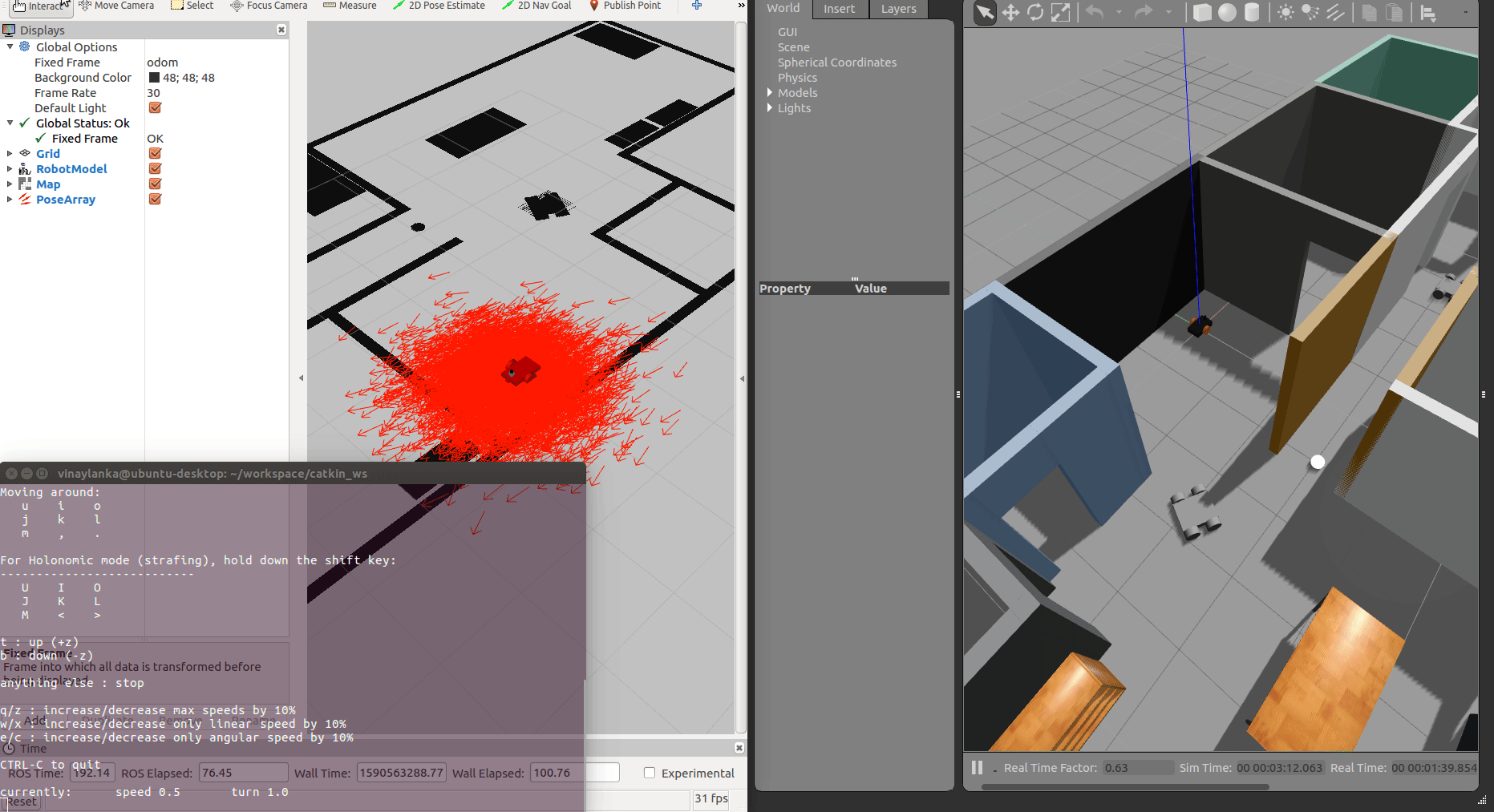Viewport: 1494px width, 812px height.
Task: Add a directional light in Gazebo
Action: coord(1335,13)
